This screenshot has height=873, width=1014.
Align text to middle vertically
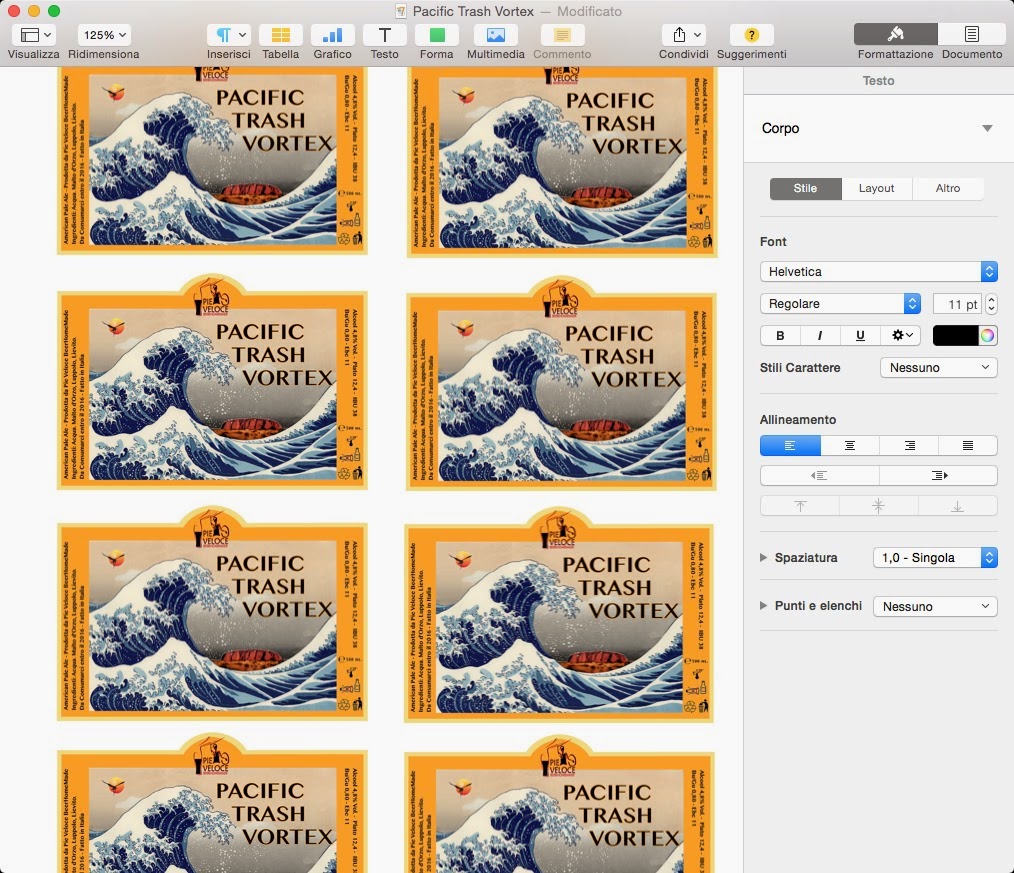click(878, 506)
